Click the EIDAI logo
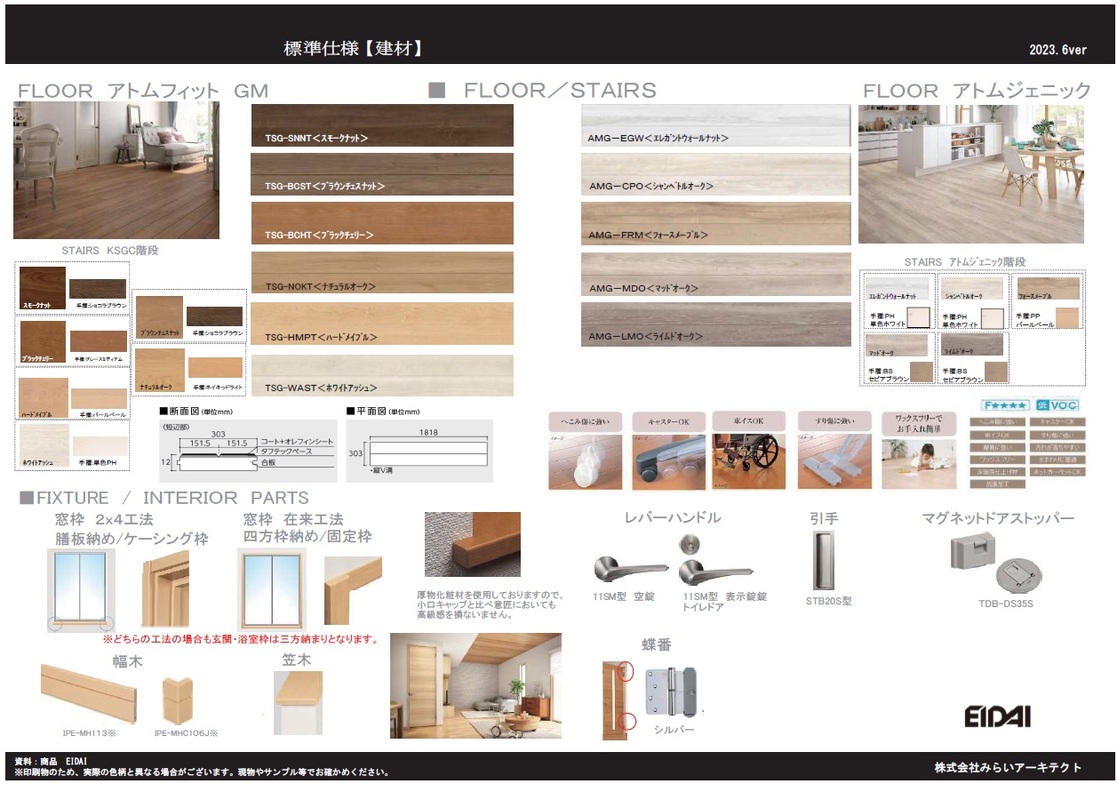This screenshot has width=1117, height=800. point(997,716)
